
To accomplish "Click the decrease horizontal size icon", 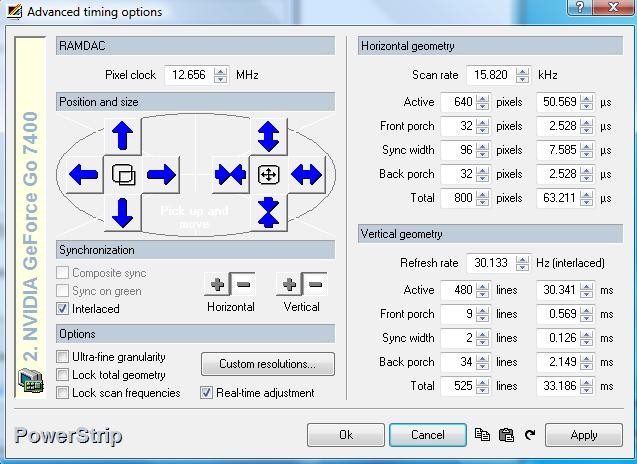I will tap(230, 175).
